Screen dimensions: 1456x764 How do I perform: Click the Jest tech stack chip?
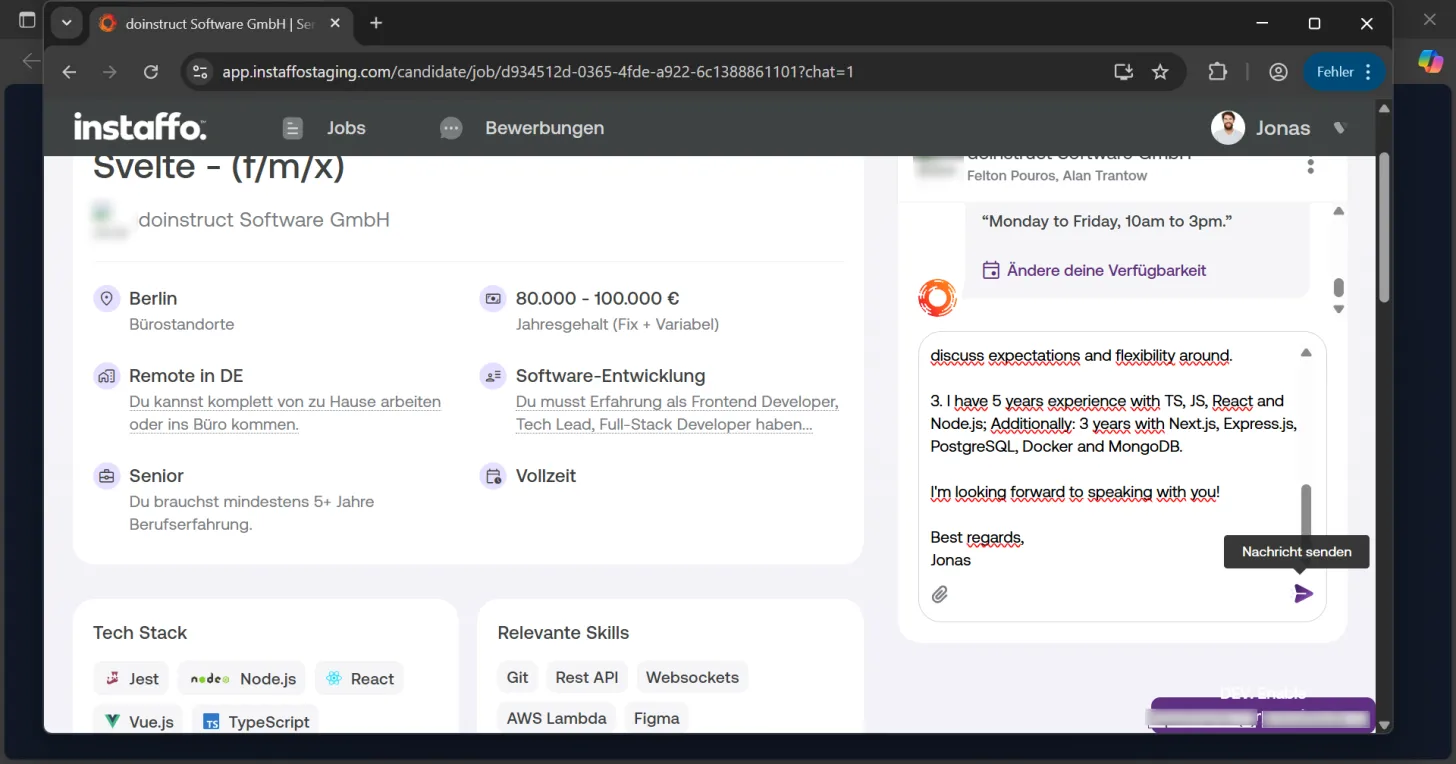pos(132,679)
